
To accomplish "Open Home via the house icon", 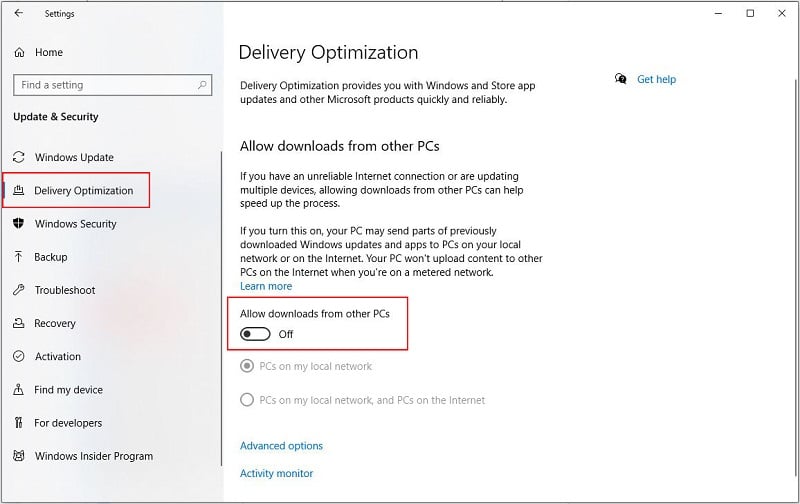I will point(19,52).
